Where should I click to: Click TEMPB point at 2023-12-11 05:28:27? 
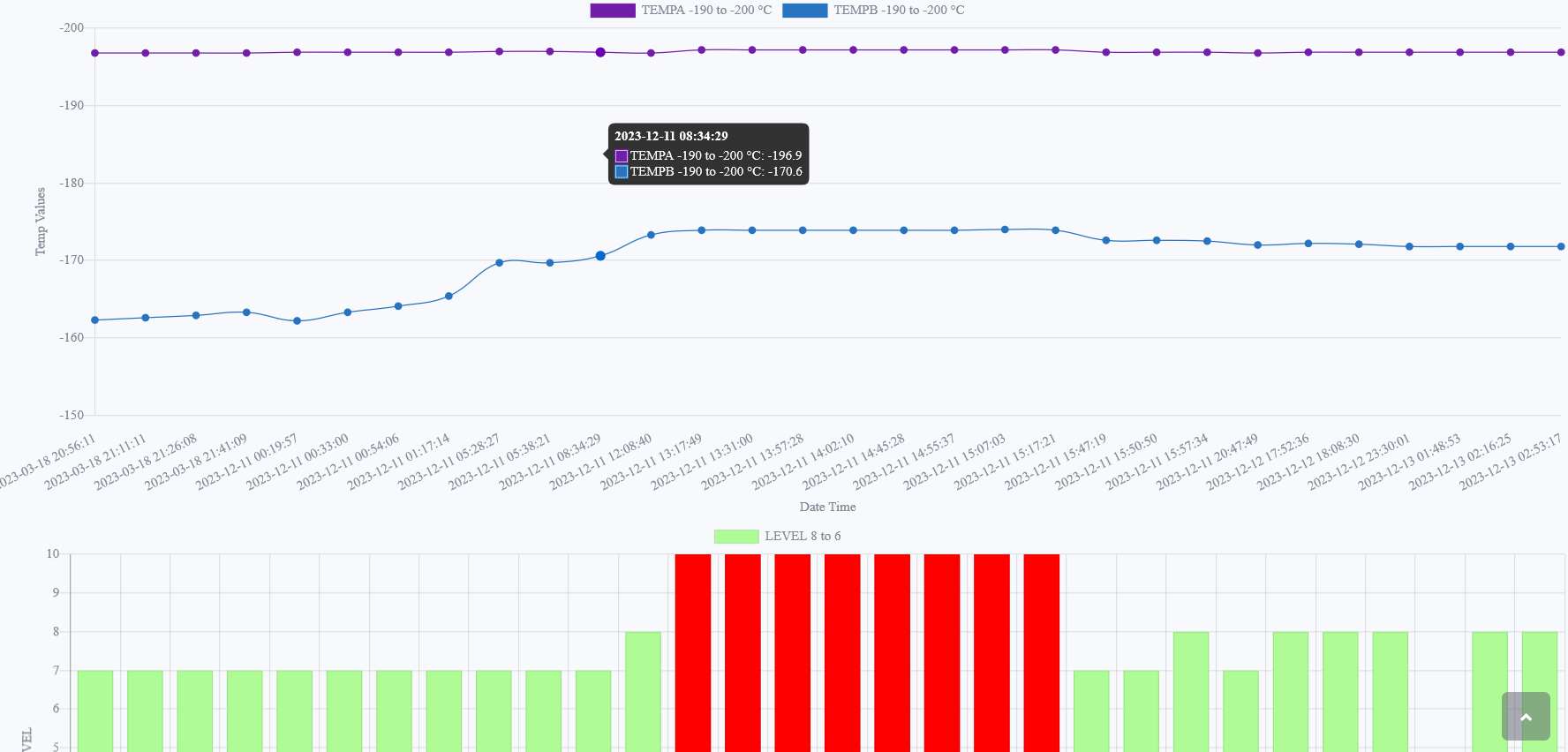pos(500,263)
